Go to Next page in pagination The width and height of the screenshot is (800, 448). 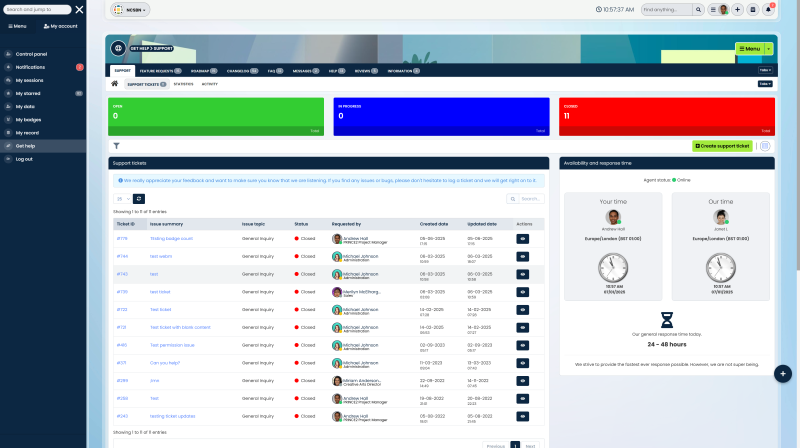pyautogui.click(x=530, y=445)
